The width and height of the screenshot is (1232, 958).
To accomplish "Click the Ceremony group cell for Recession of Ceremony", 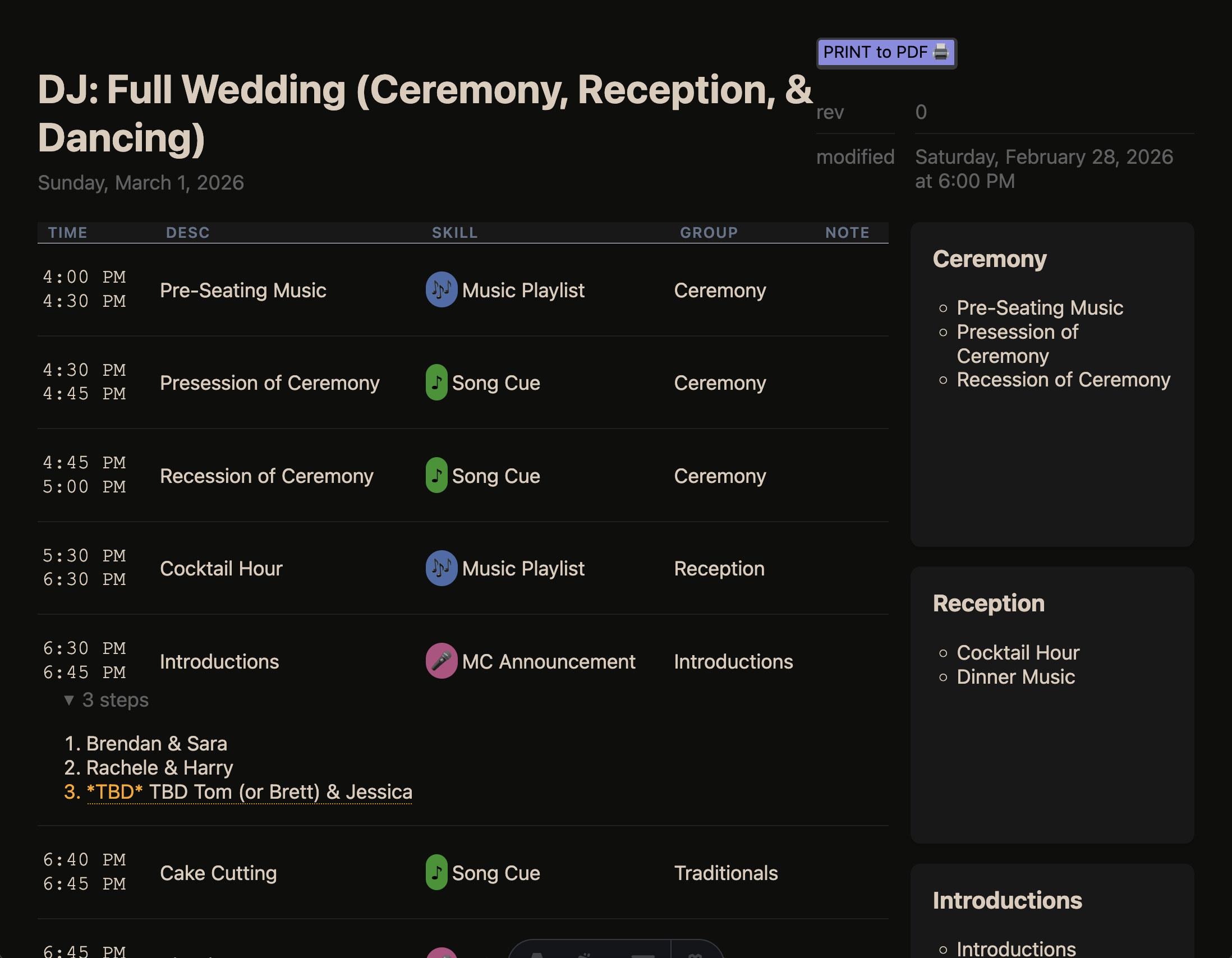I will click(x=720, y=476).
